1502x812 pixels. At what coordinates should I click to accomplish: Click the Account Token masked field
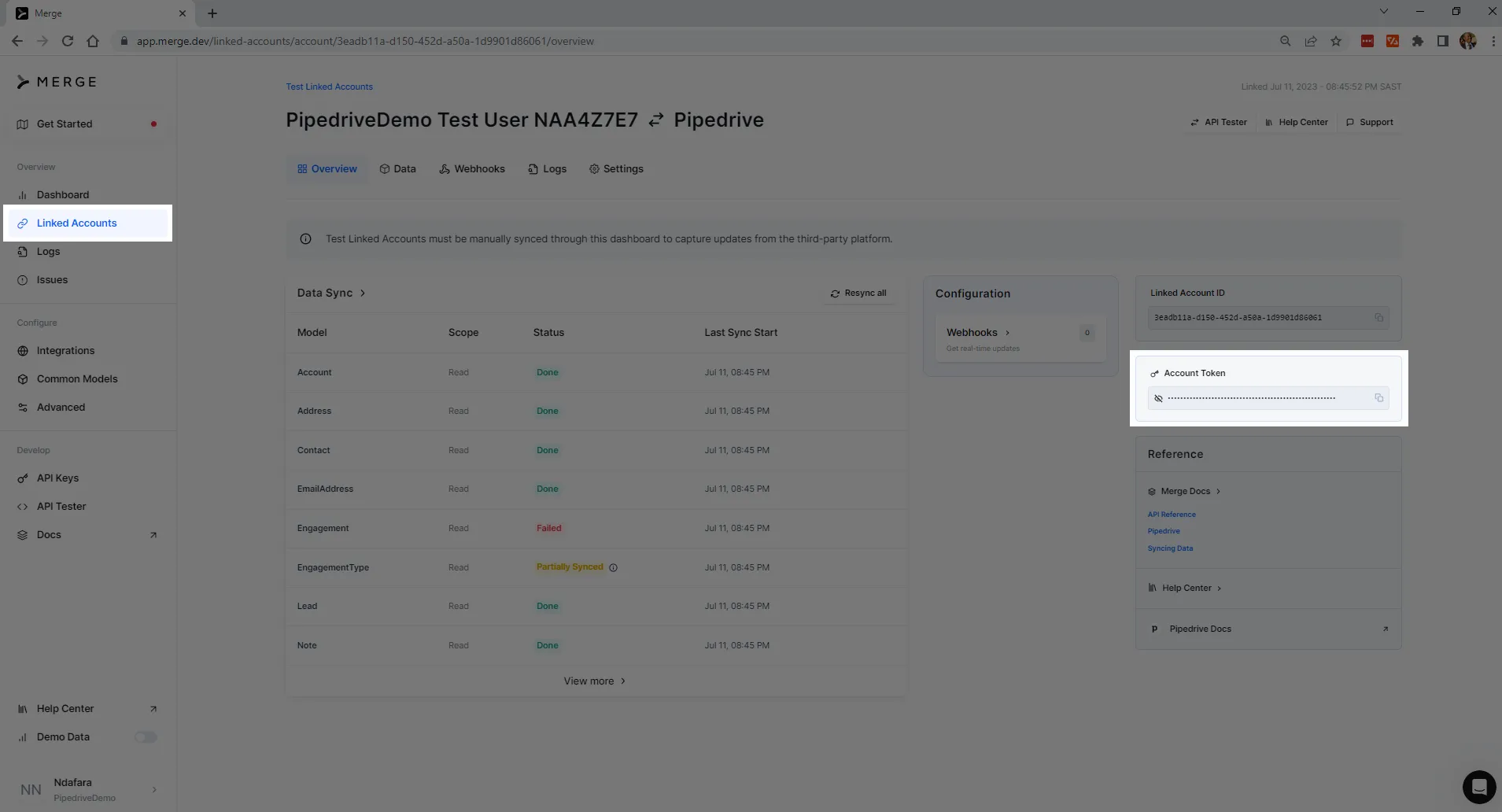(1268, 397)
